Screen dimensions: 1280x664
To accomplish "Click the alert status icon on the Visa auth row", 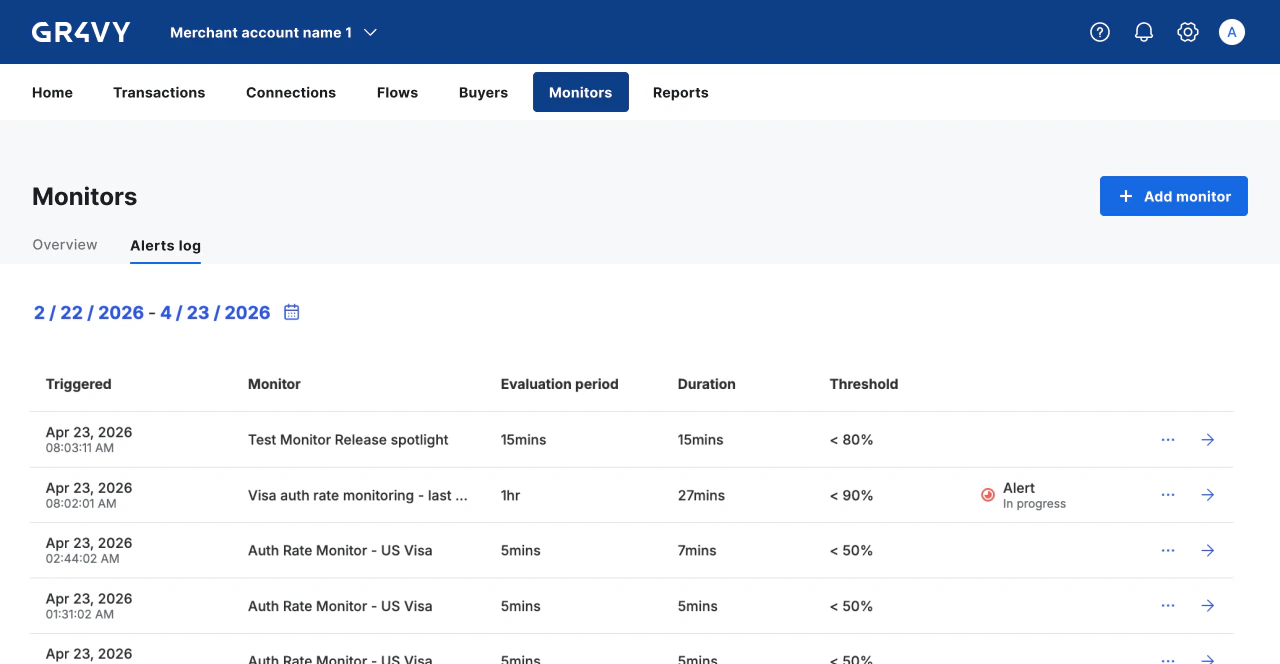I will 988,494.
